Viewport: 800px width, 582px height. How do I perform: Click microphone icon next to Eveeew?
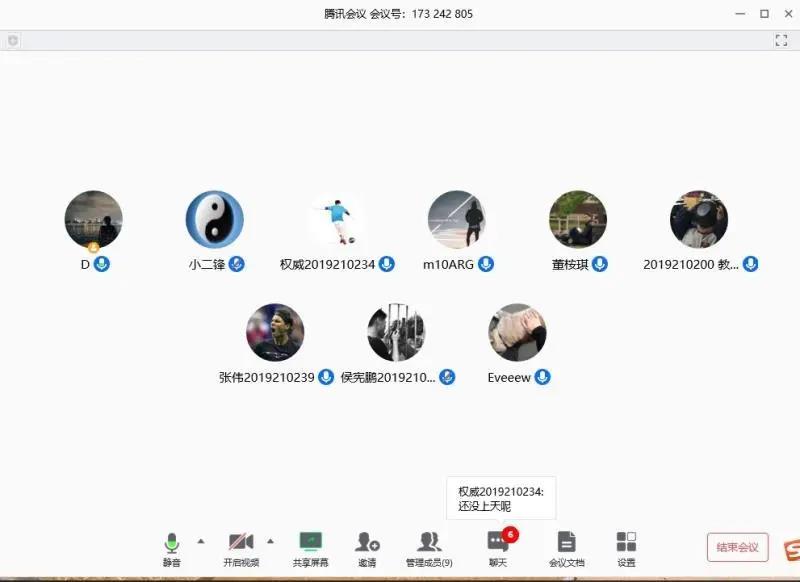tap(542, 377)
